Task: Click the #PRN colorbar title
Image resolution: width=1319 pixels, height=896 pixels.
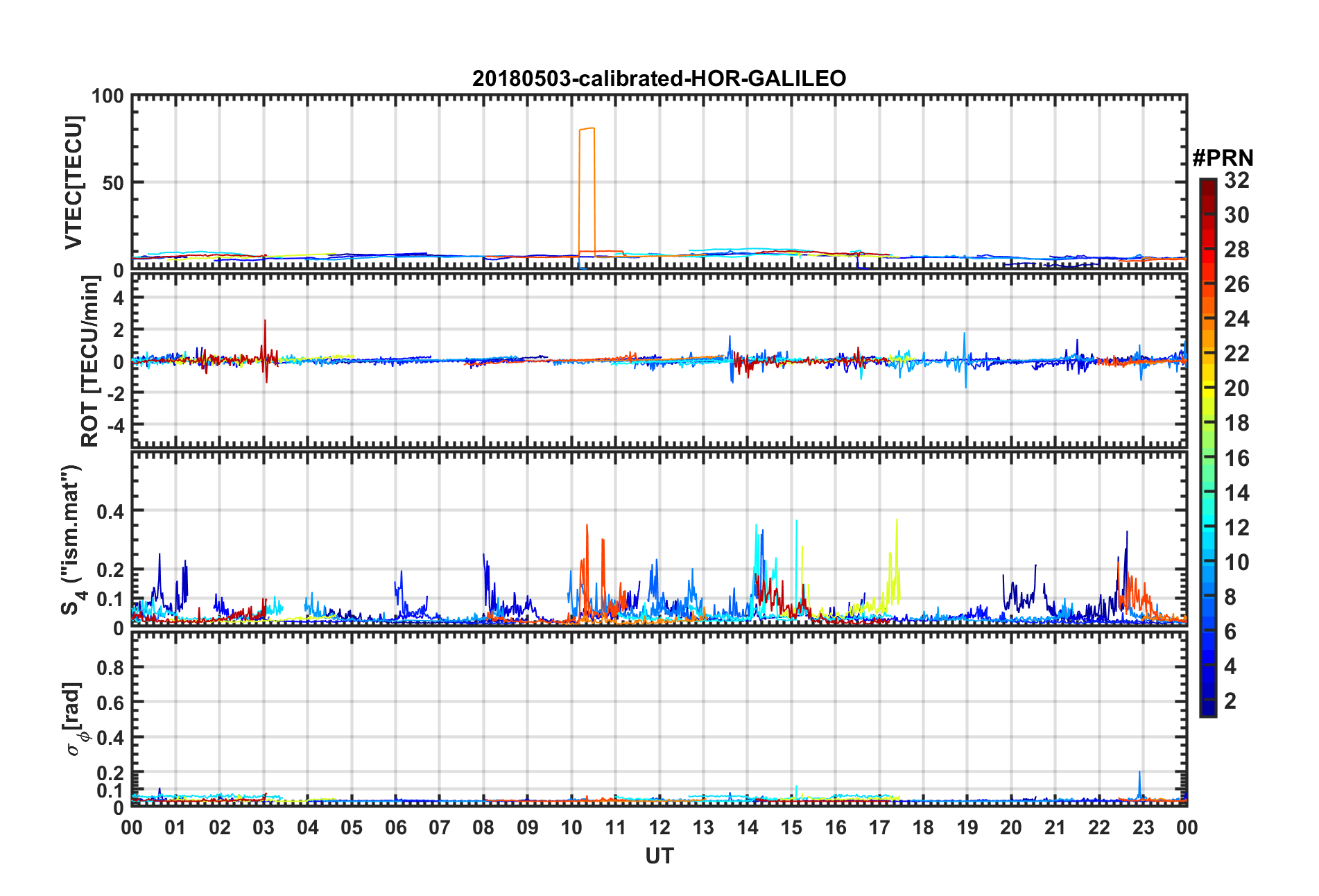Action: [1223, 158]
